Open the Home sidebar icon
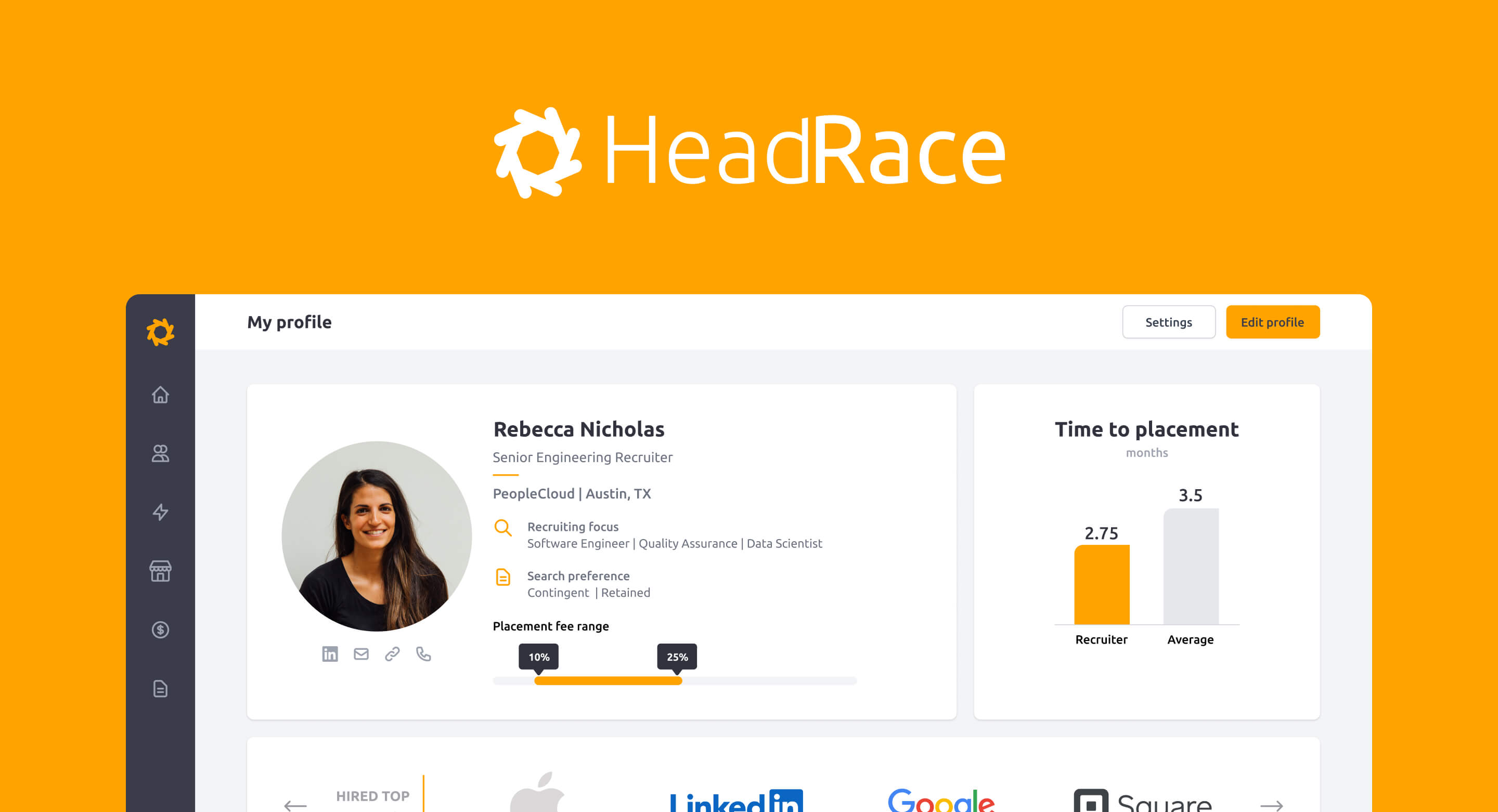The height and width of the screenshot is (812, 1498). (160, 395)
